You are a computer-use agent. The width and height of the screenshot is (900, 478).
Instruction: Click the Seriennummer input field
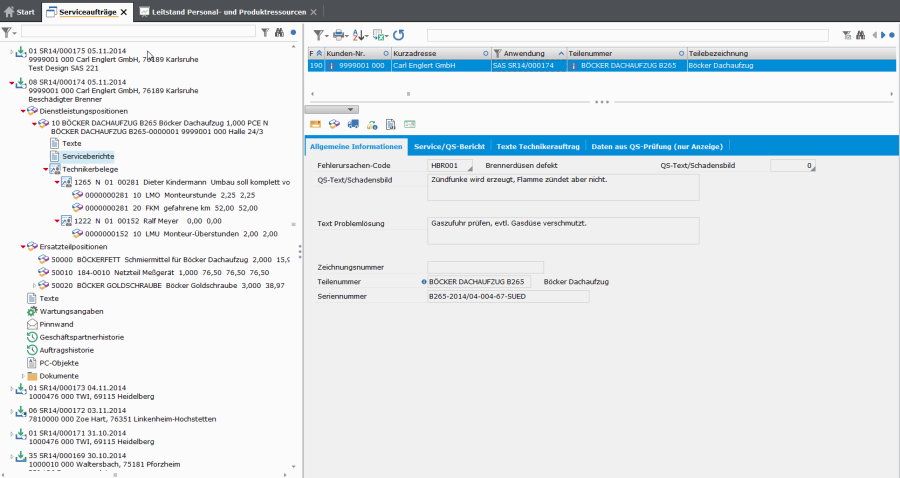pos(508,297)
